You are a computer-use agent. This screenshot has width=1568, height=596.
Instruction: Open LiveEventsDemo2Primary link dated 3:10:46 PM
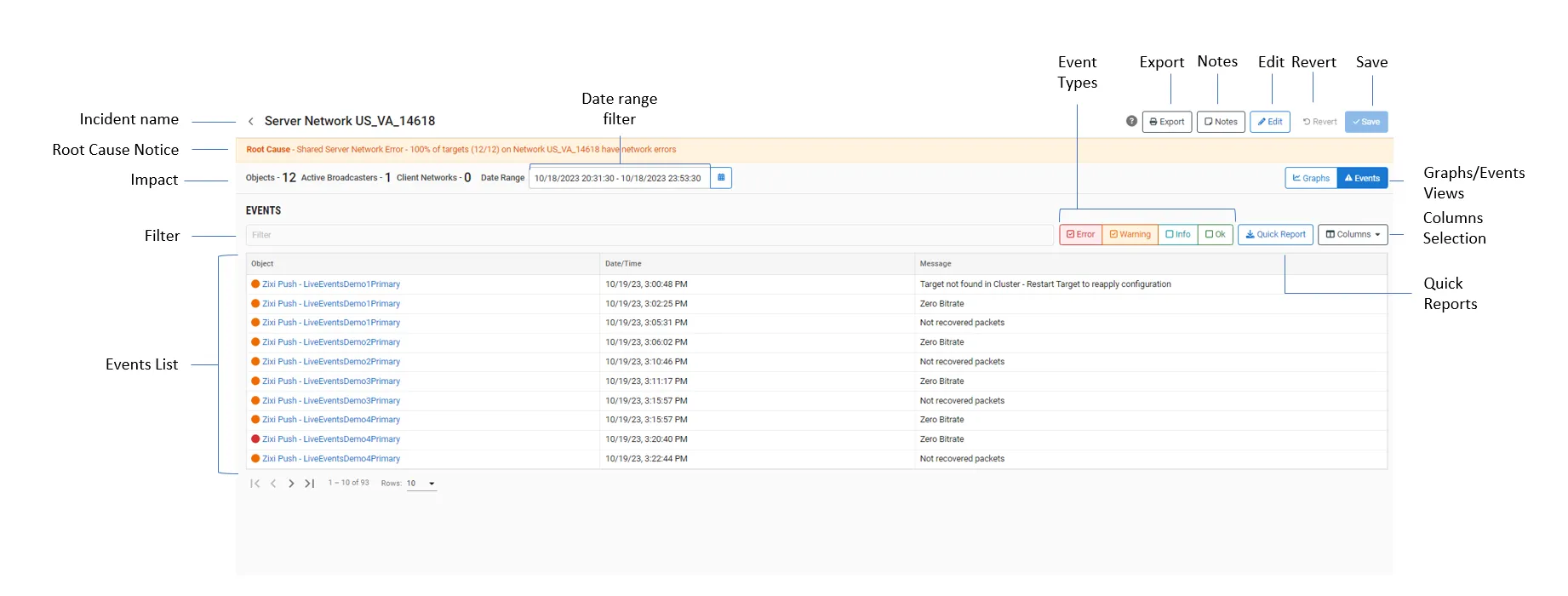pyautogui.click(x=331, y=362)
